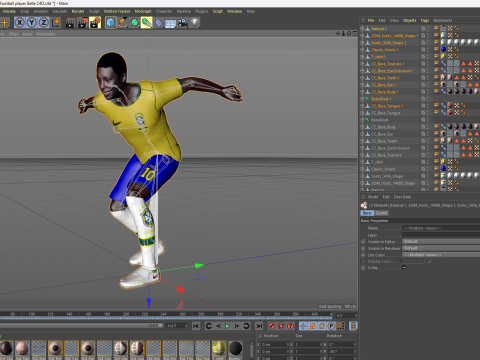The height and width of the screenshot is (360, 480).
Task: Click the timeline preview range slider
Action: coord(82,325)
